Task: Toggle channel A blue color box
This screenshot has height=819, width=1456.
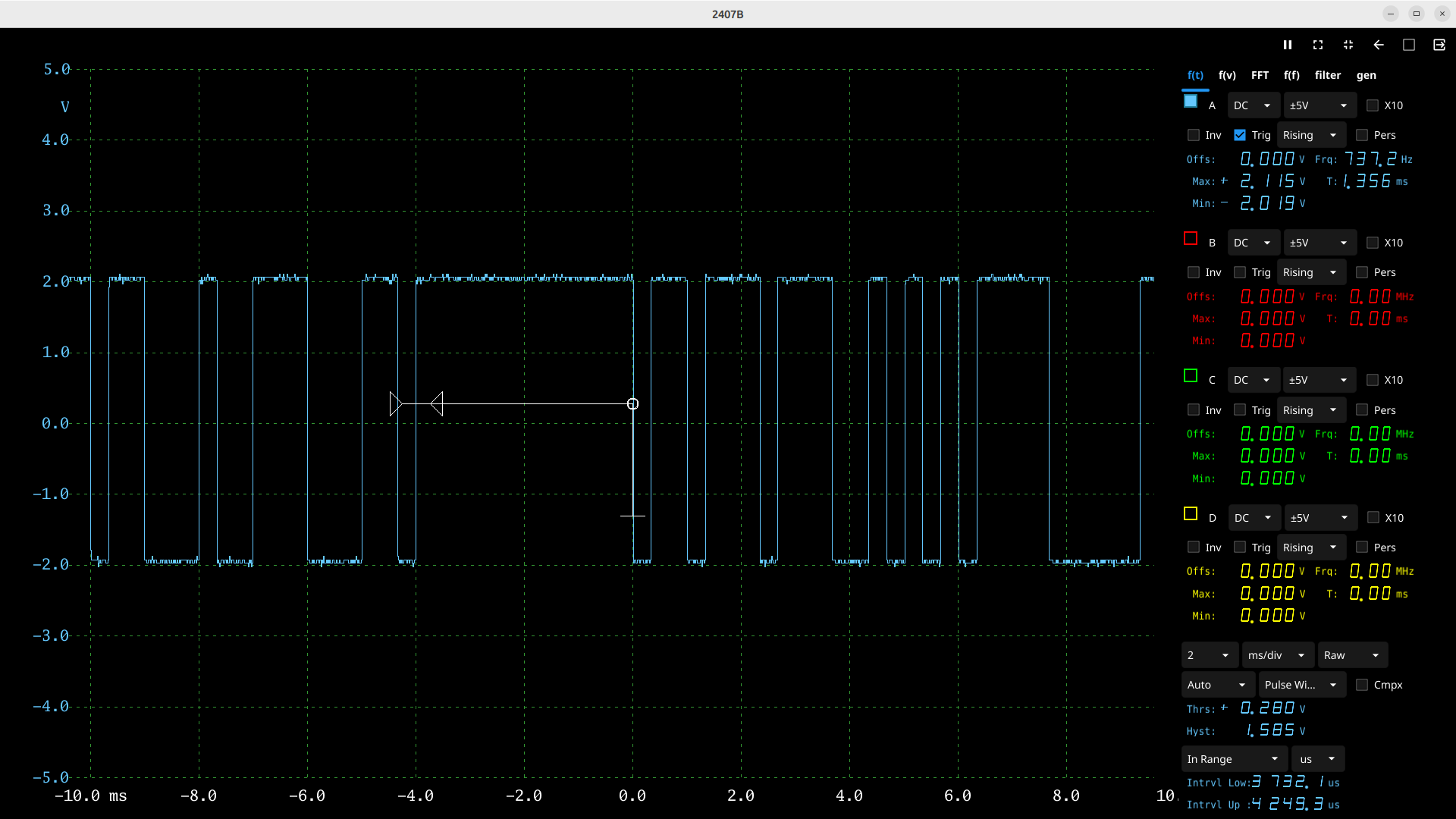Action: coord(1191,101)
